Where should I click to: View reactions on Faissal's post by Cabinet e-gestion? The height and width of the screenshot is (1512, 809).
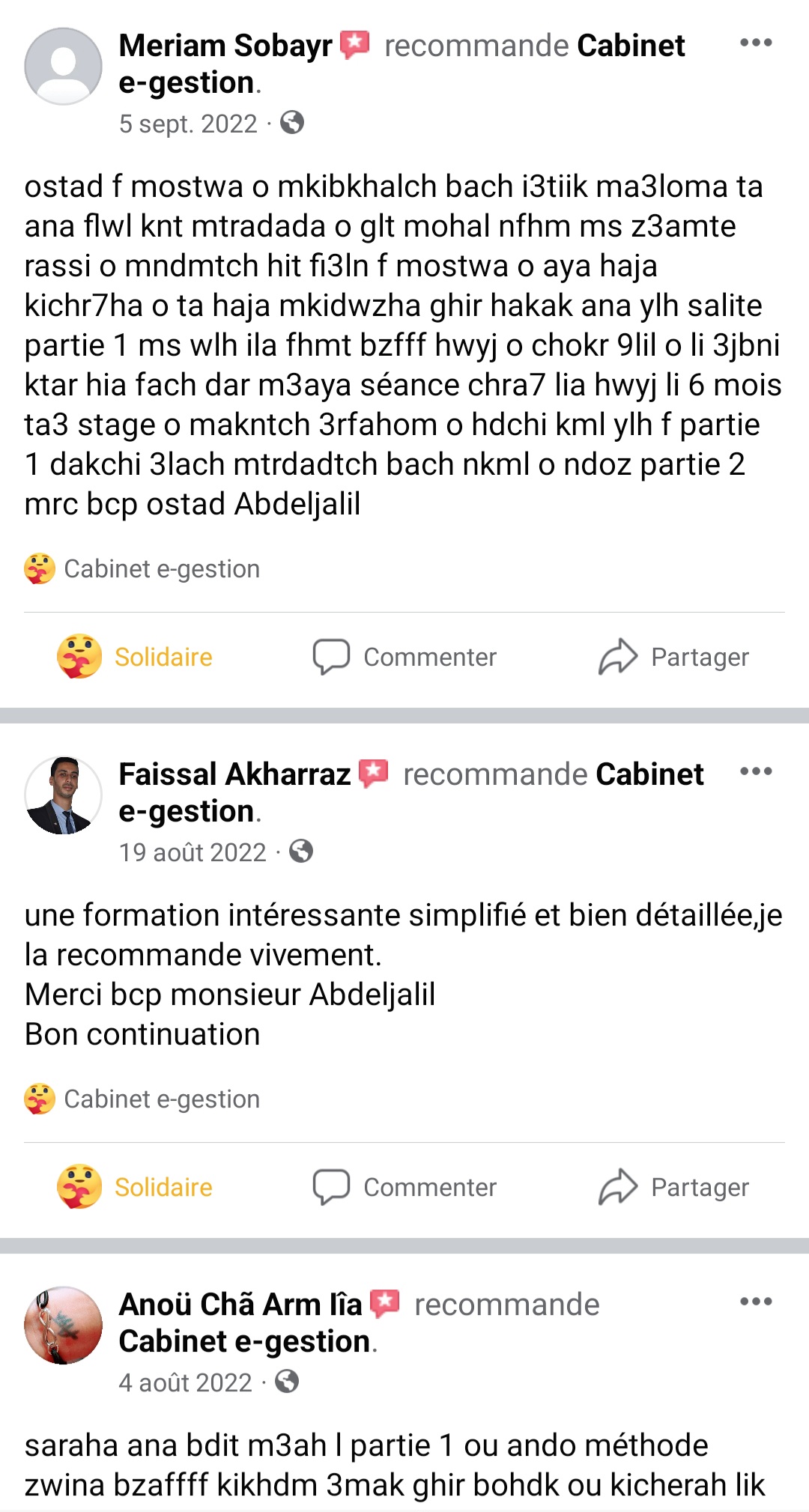click(x=142, y=1099)
